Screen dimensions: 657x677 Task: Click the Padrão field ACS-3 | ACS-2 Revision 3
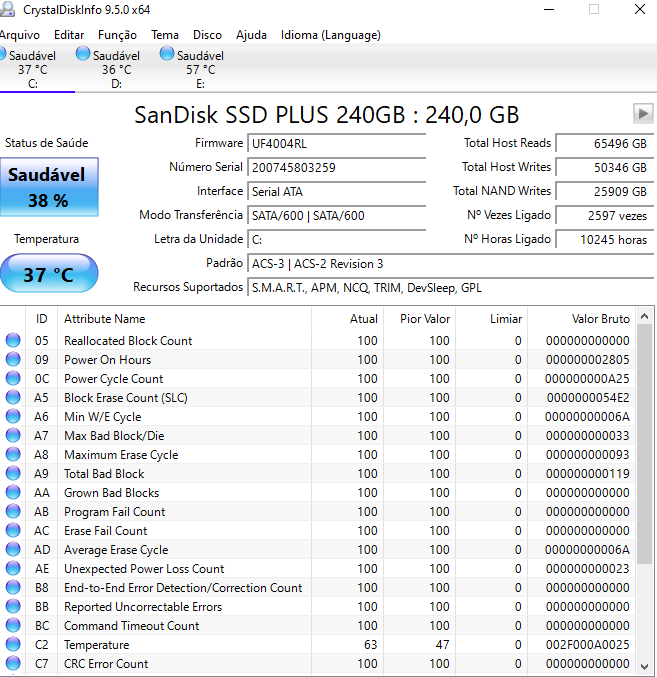tap(451, 264)
